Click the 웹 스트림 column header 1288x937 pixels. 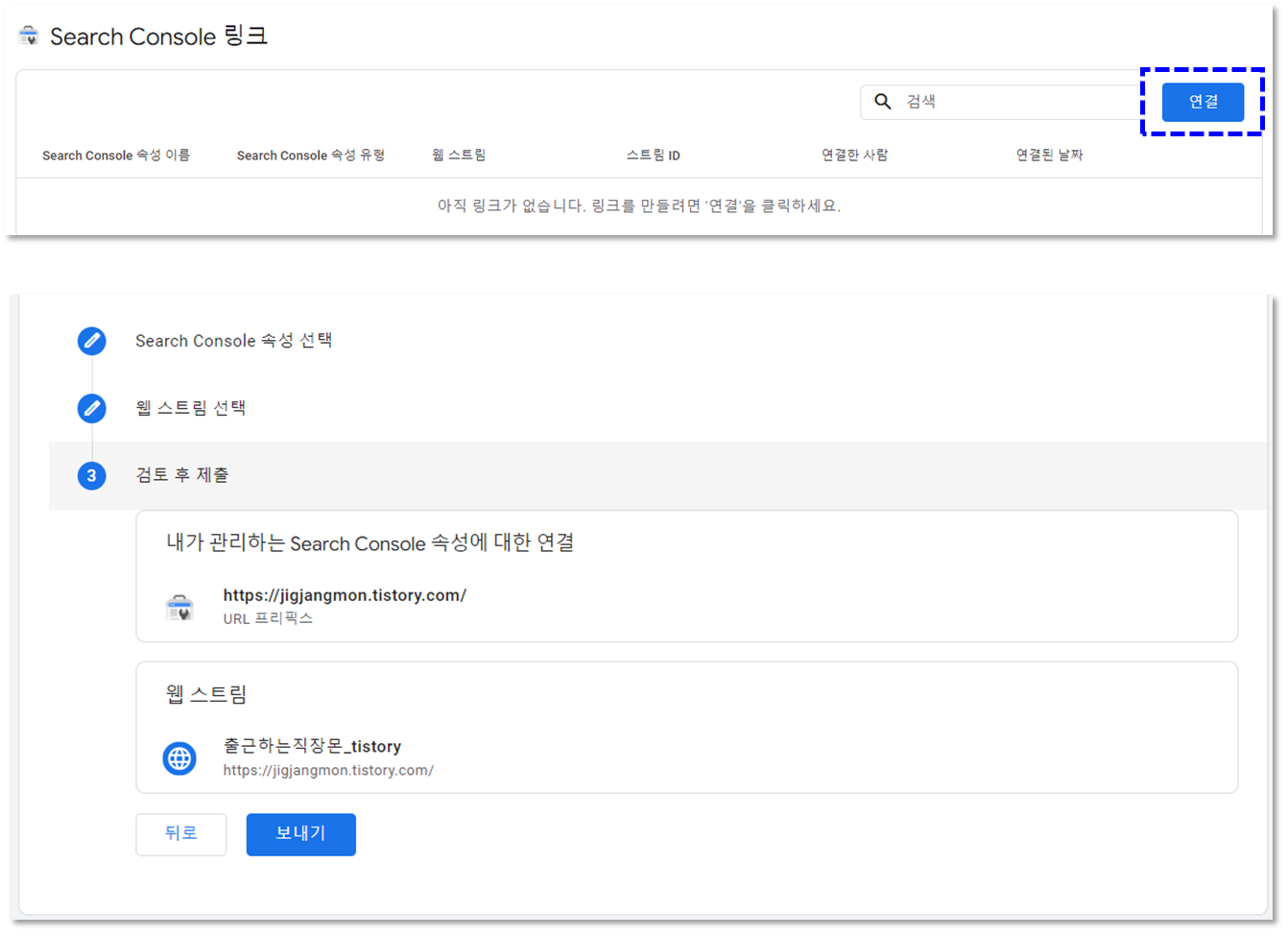tap(459, 155)
